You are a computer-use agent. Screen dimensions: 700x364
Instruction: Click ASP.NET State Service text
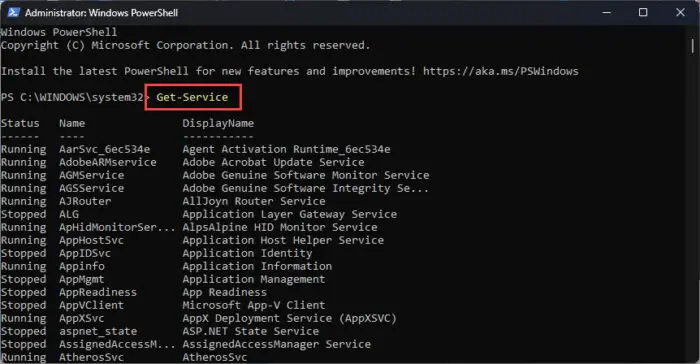click(x=250, y=331)
